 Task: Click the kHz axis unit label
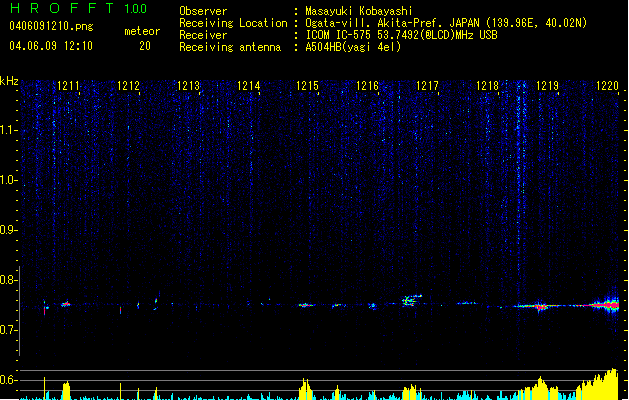click(x=9, y=81)
